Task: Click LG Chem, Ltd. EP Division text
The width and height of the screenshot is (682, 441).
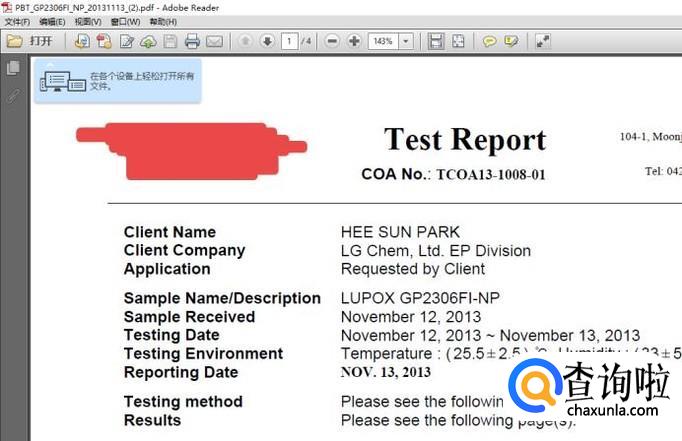Action: 436,251
